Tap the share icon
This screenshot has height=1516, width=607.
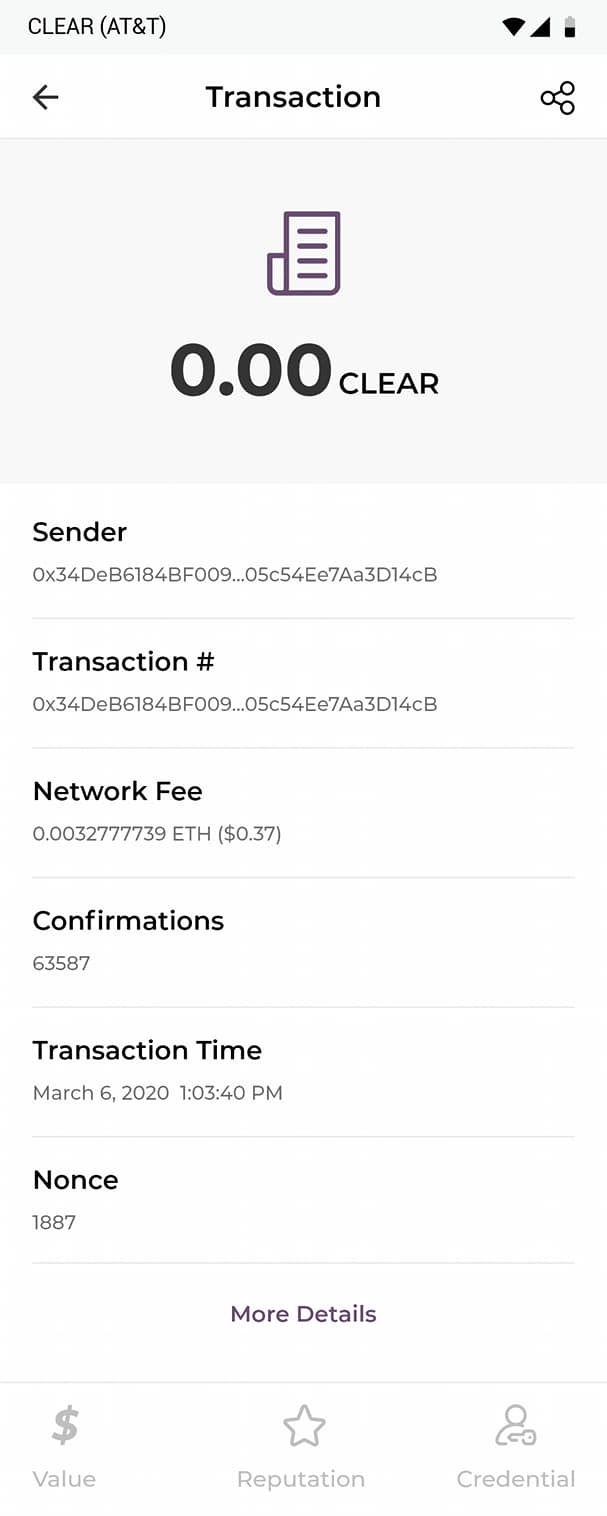(x=557, y=98)
